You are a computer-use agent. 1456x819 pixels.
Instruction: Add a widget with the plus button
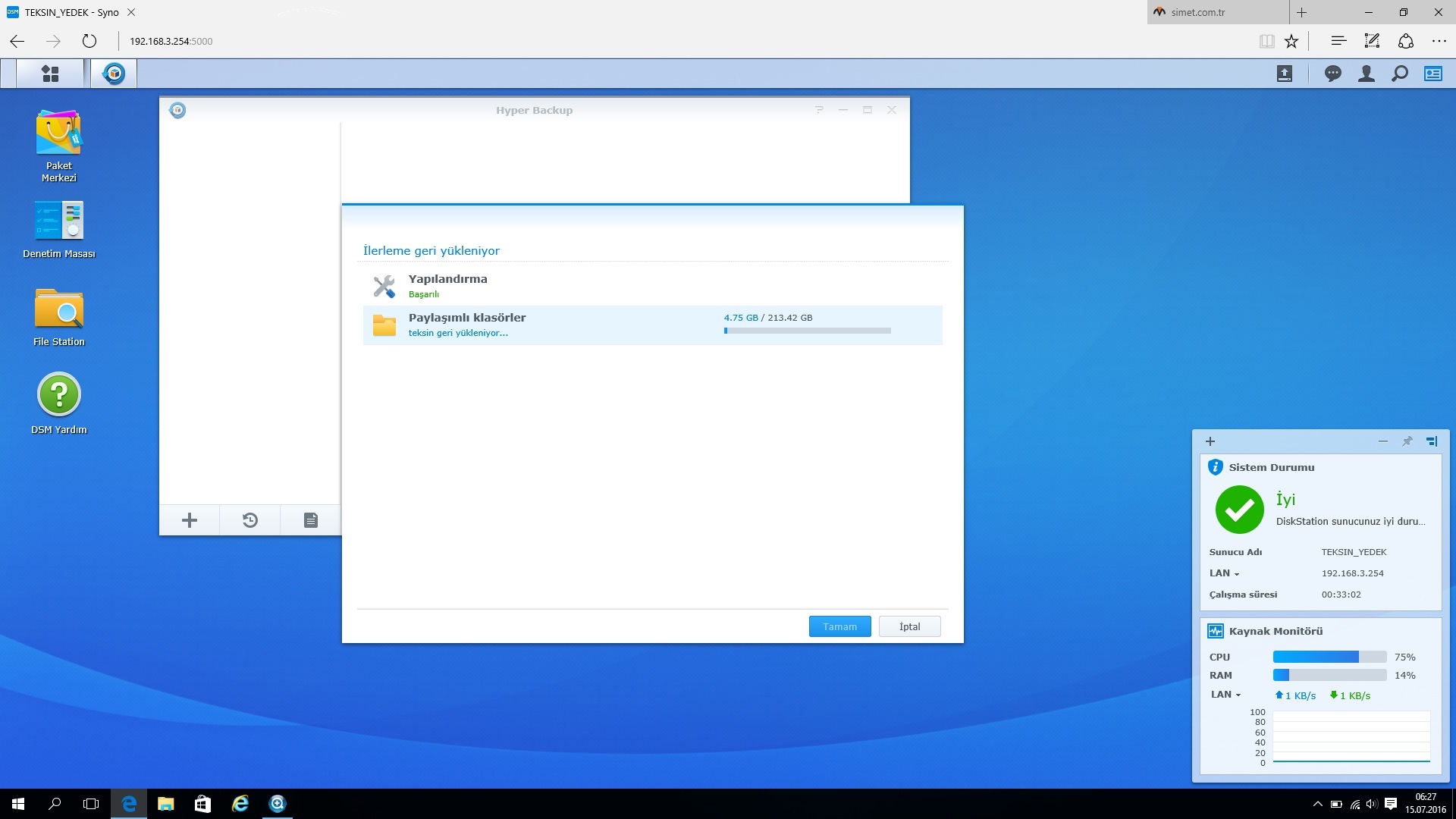click(1210, 441)
